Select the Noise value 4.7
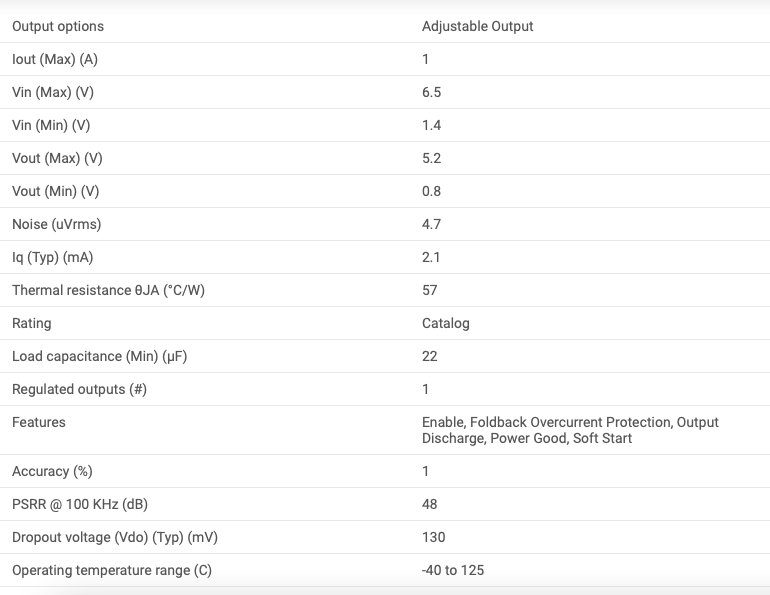The image size is (770, 595). click(431, 224)
